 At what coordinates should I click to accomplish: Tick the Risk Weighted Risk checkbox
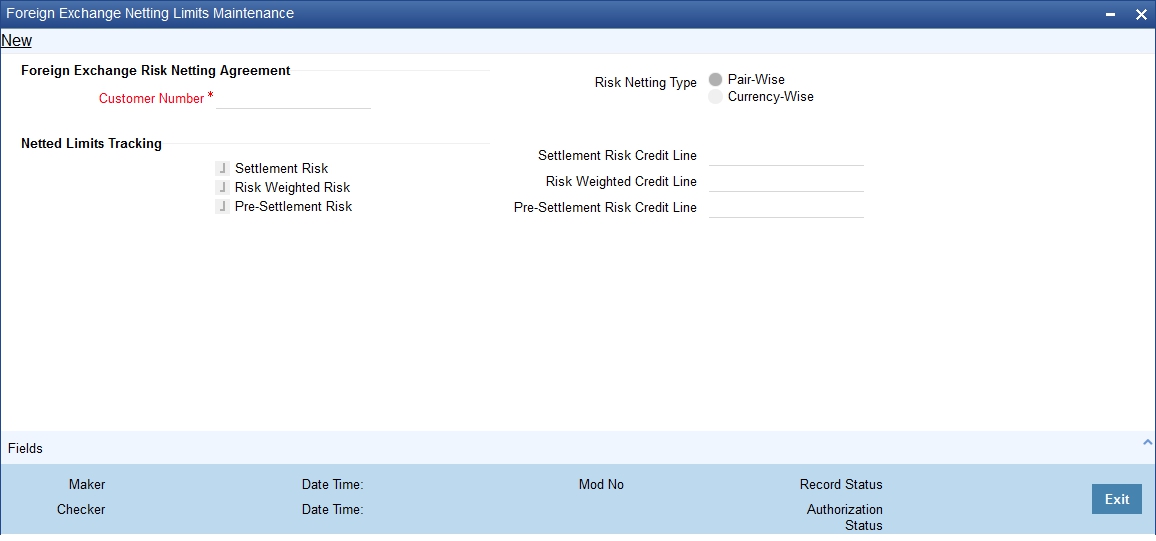(223, 188)
